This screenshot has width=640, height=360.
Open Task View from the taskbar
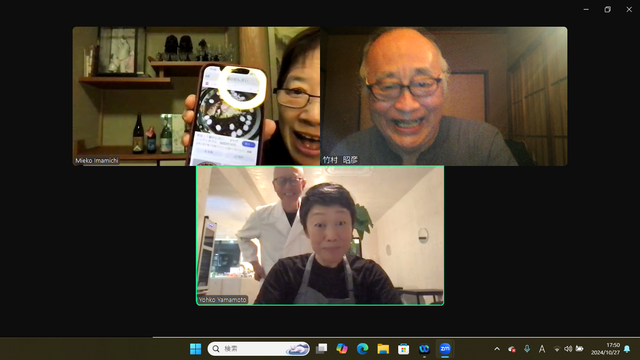coord(322,349)
